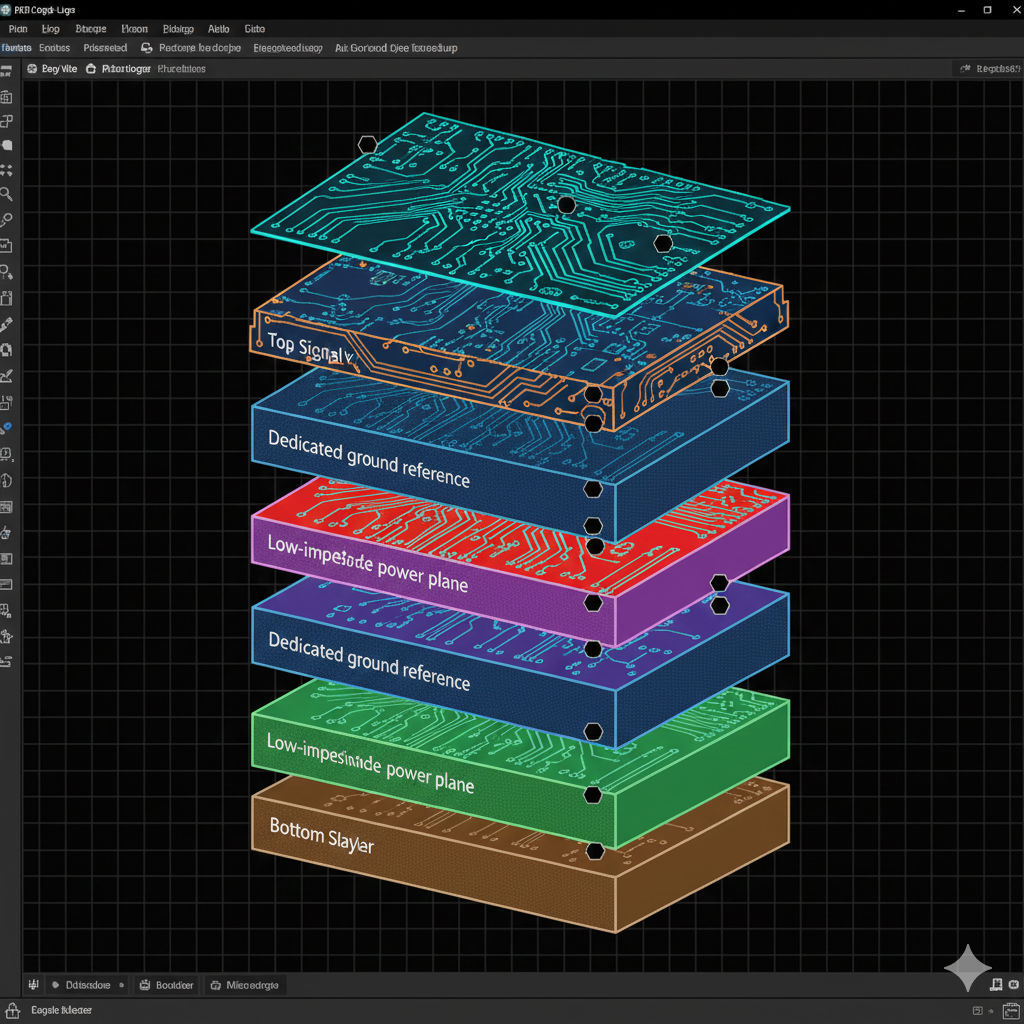Click the lock icon in the status bar

(12, 1010)
